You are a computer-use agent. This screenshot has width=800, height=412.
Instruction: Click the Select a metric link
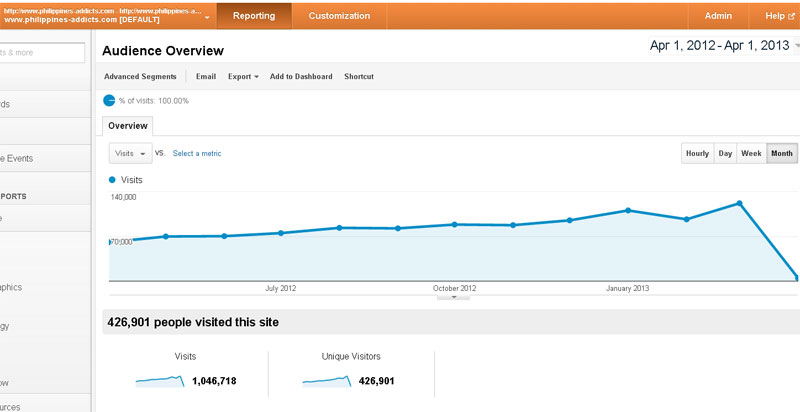[x=197, y=154]
